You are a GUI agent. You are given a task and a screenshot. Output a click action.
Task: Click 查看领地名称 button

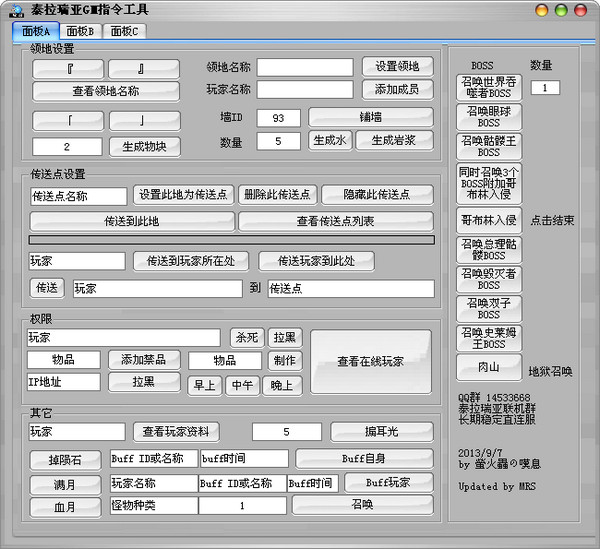tap(105, 91)
